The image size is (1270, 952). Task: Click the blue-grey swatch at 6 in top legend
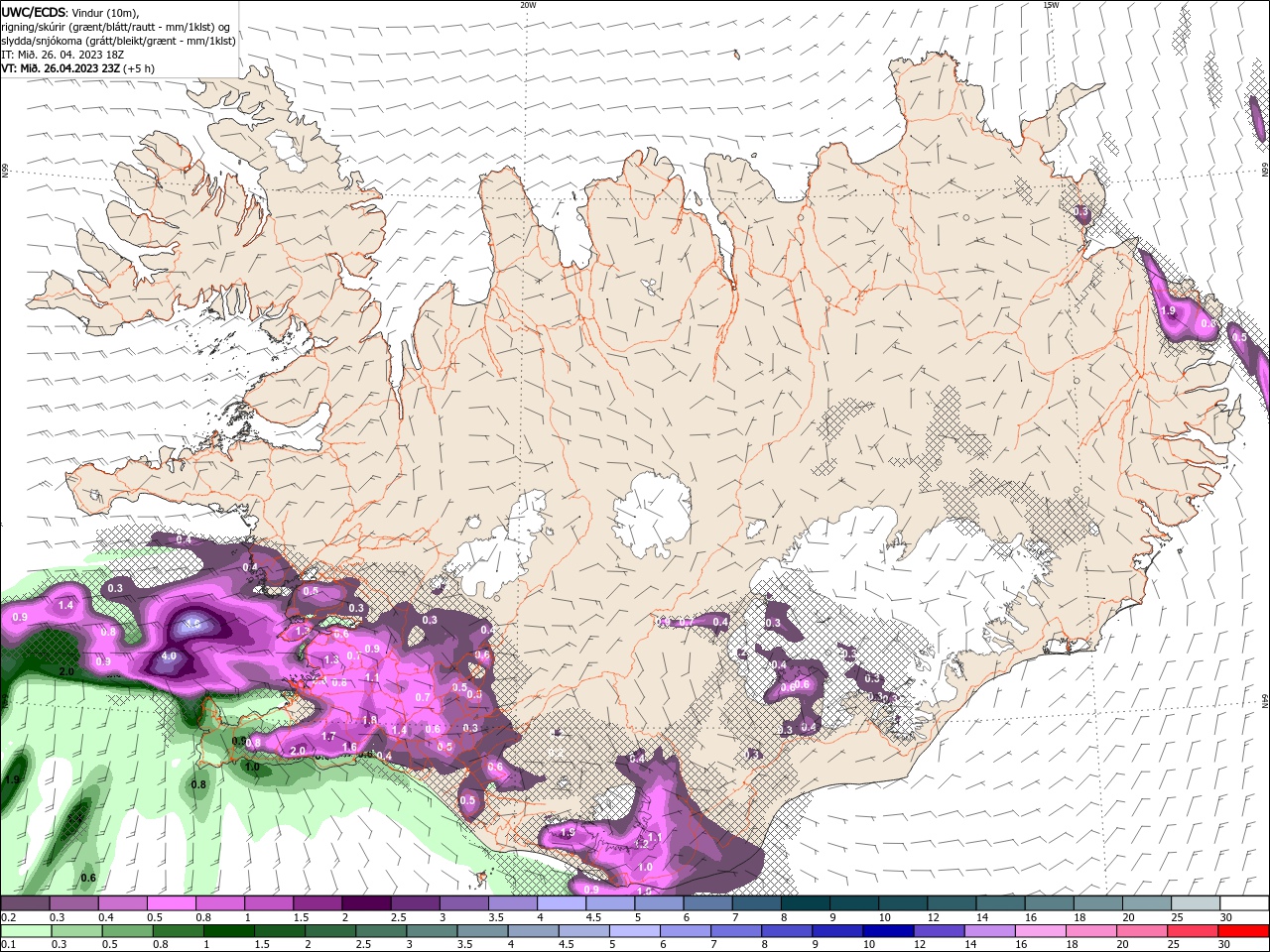(x=707, y=902)
